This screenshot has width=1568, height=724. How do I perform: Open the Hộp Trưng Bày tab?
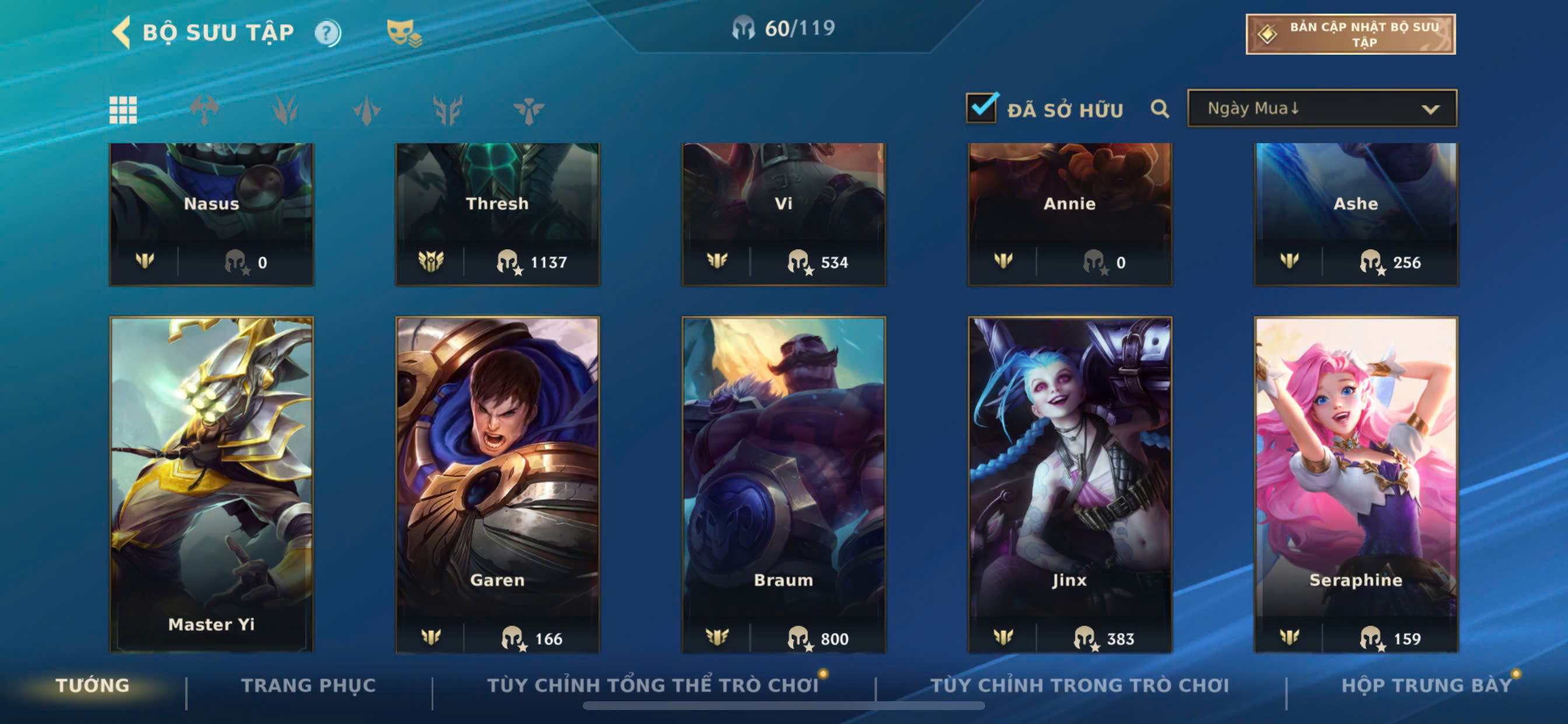tap(1427, 686)
